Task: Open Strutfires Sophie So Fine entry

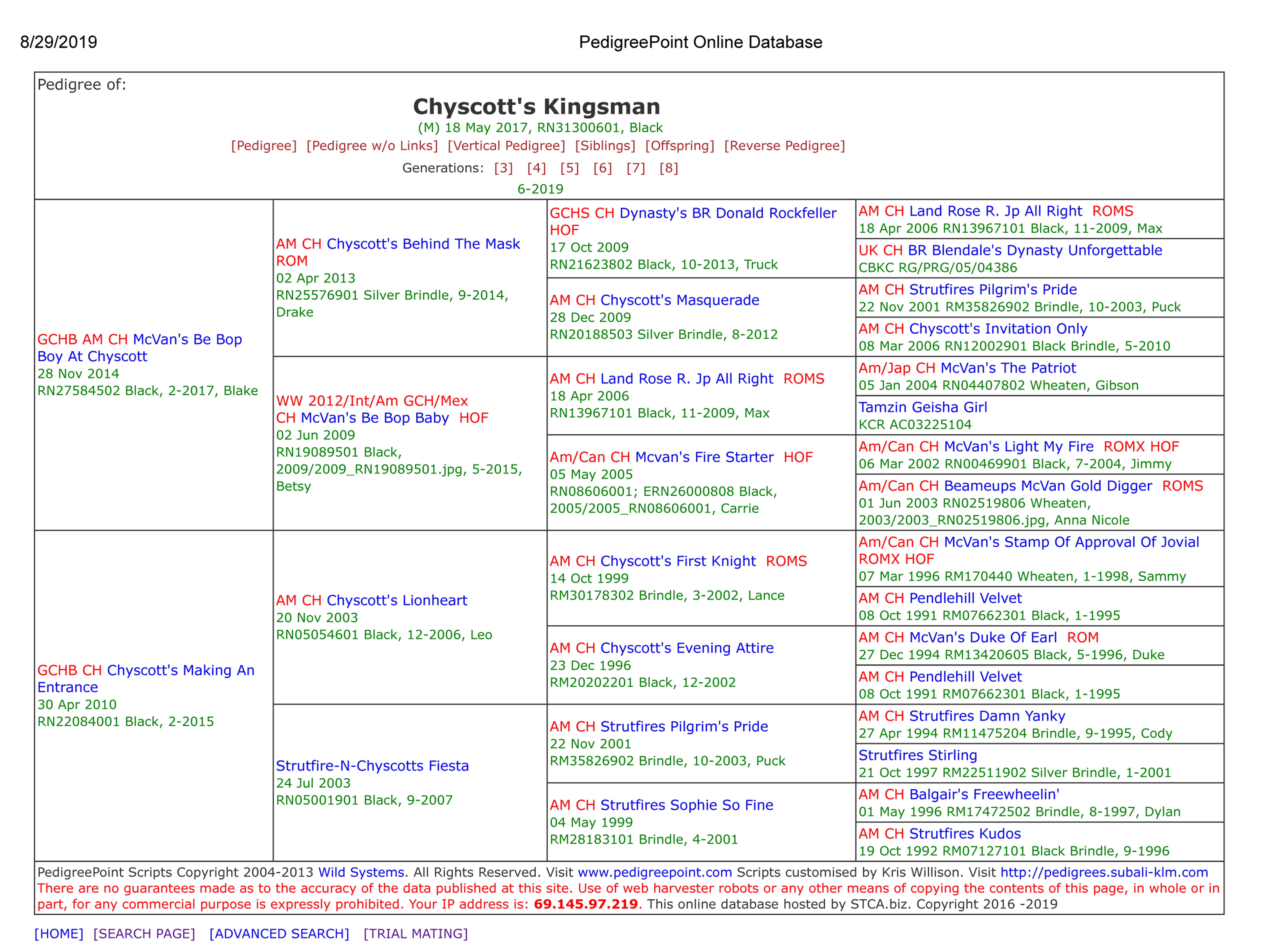Action: coord(687,805)
